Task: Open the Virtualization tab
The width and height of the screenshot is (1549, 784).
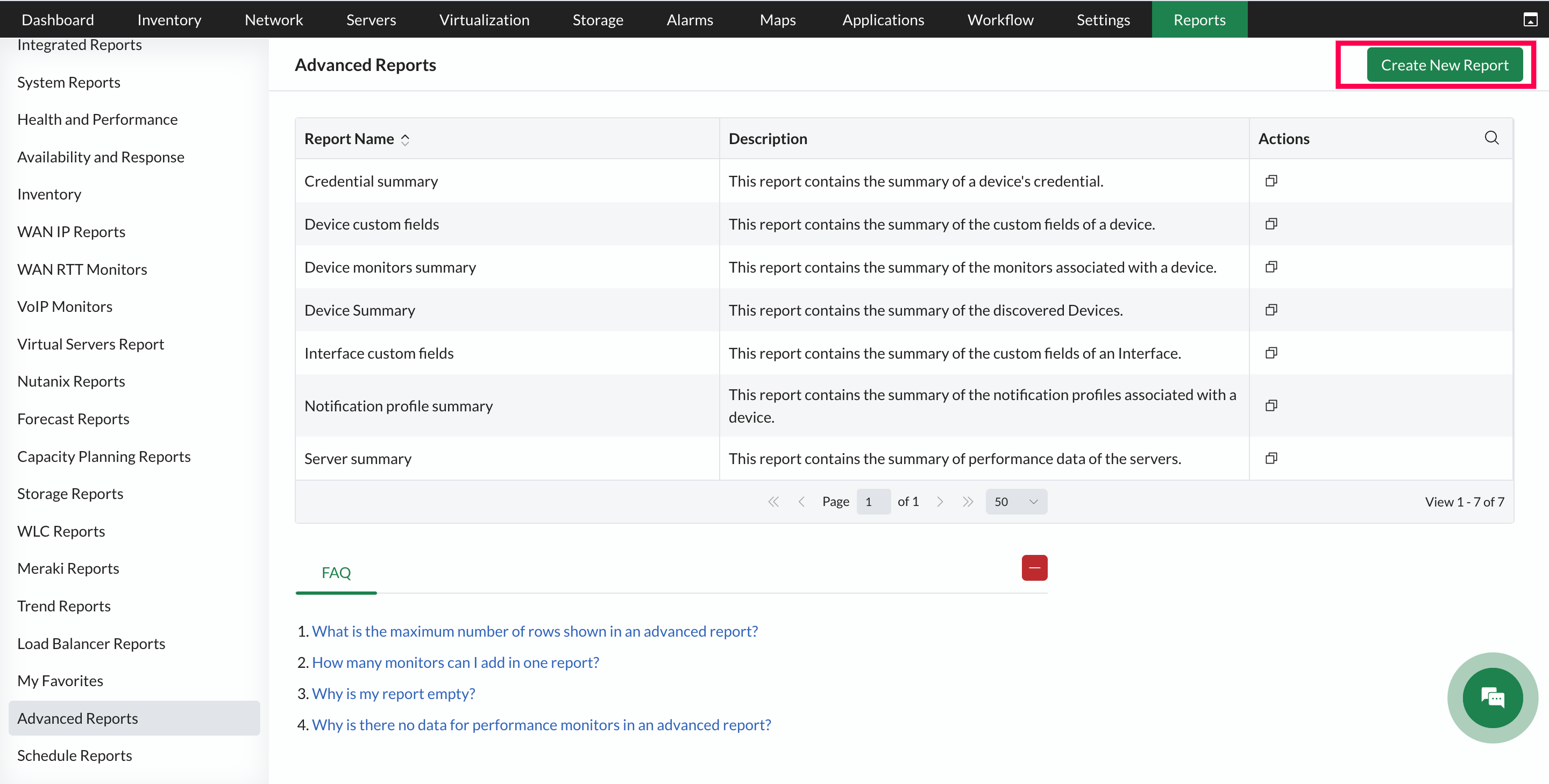Action: click(x=484, y=20)
